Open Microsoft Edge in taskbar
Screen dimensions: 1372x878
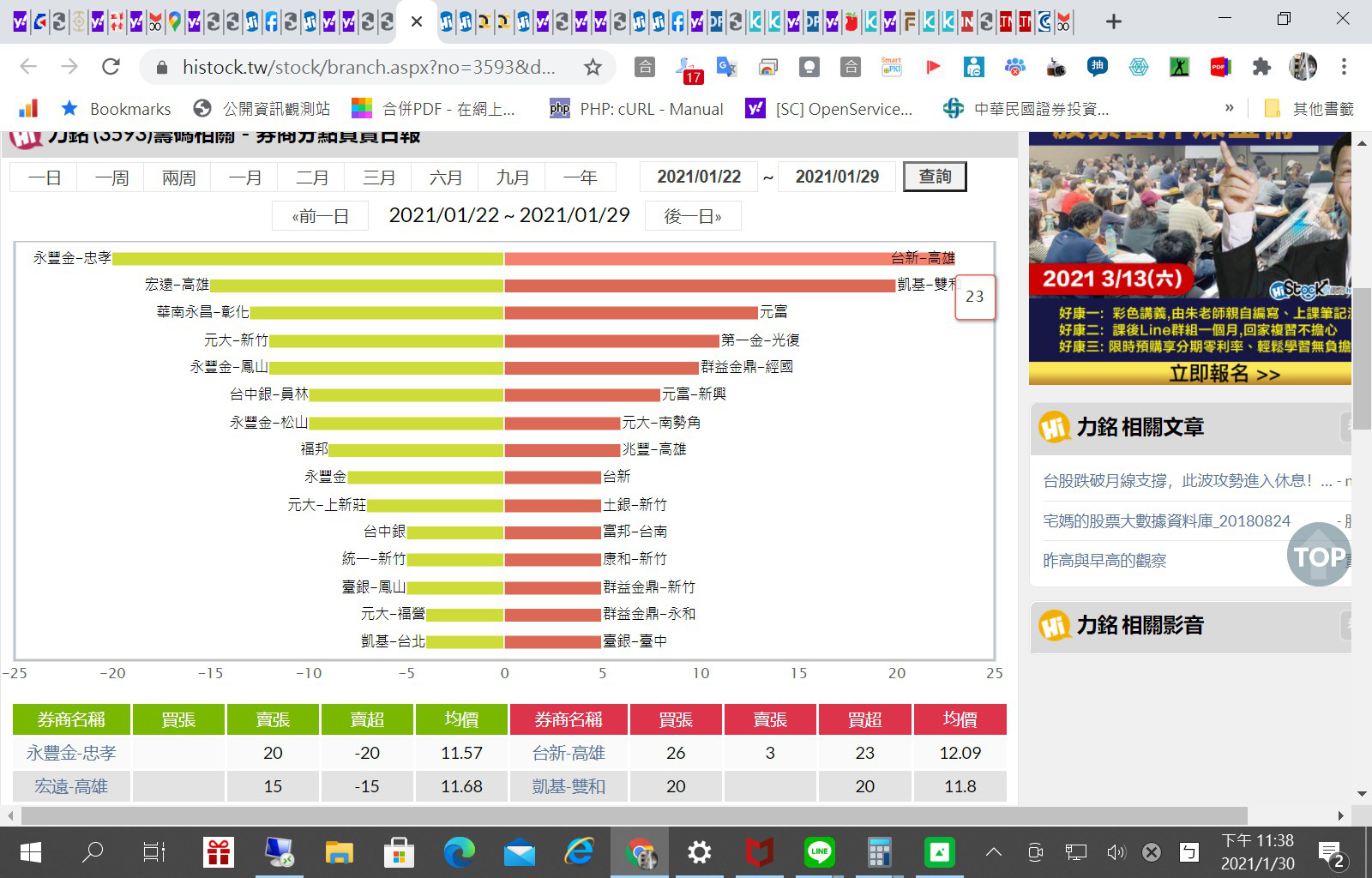tap(459, 852)
